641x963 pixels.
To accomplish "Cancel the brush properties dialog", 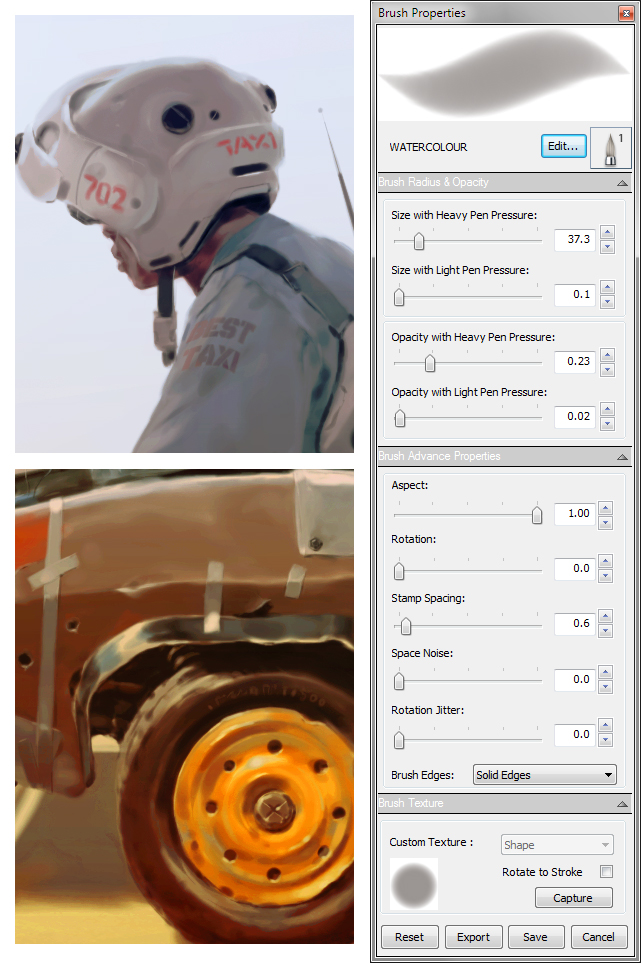I will pyautogui.click(x=599, y=937).
